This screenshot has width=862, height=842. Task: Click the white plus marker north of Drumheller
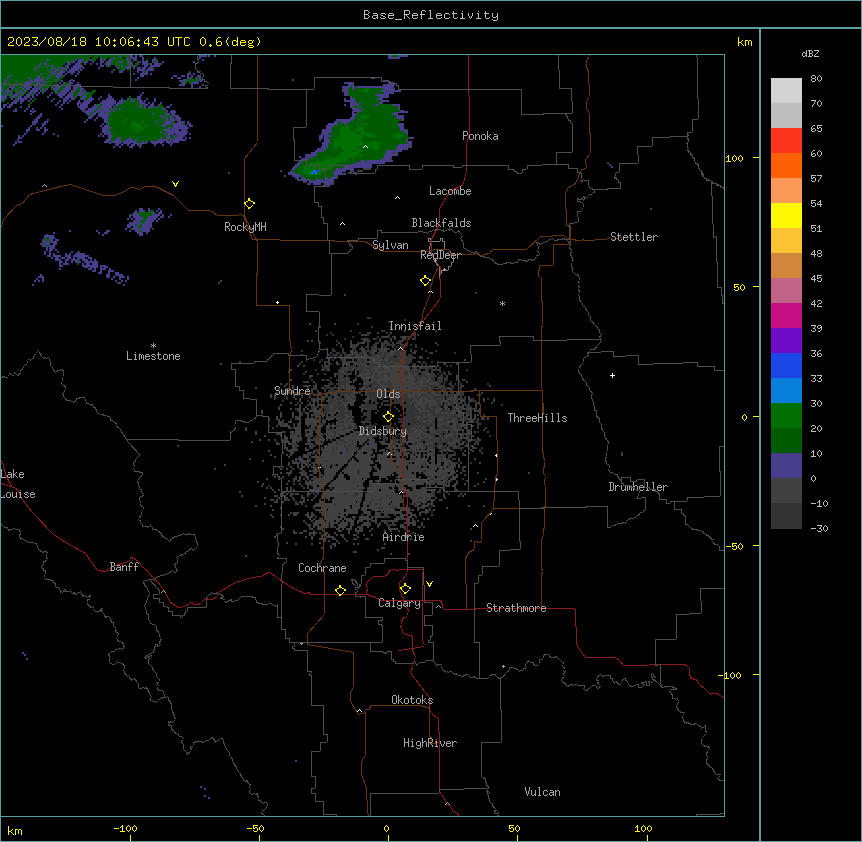612,375
